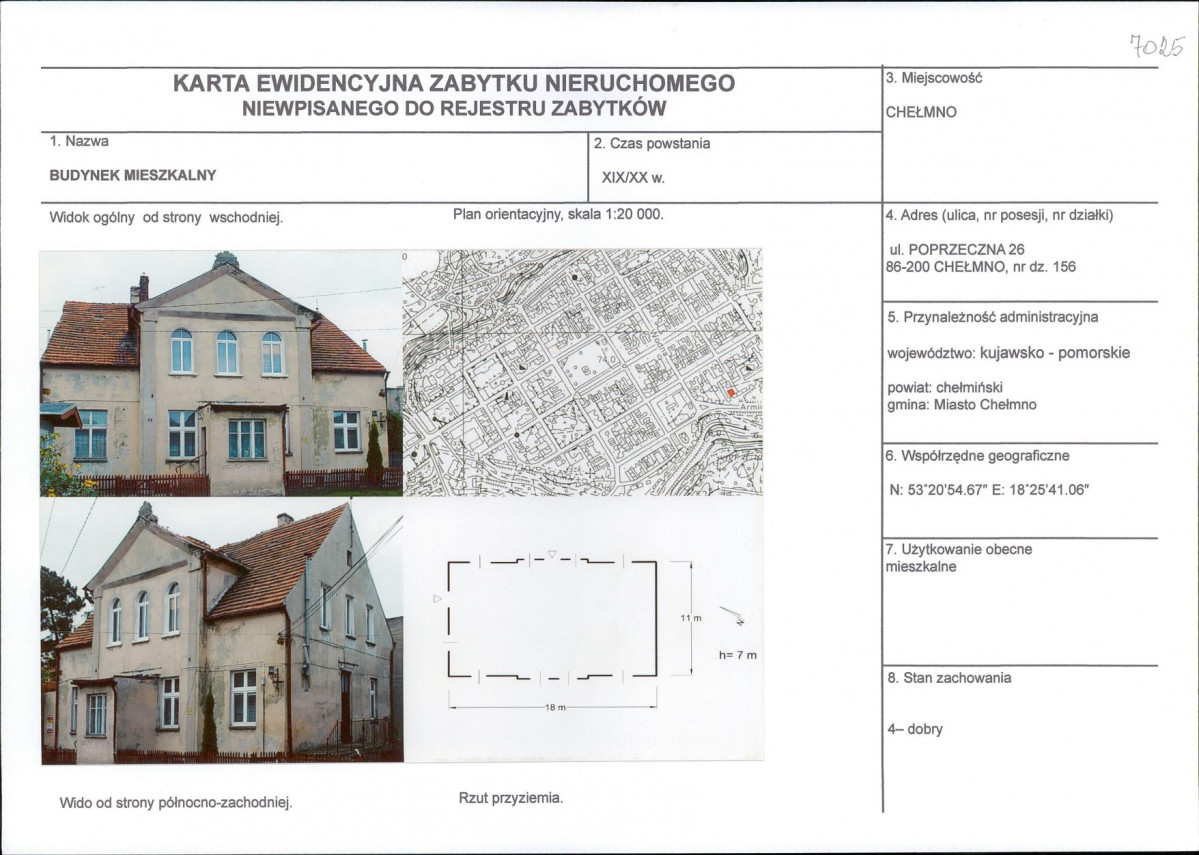Select the '4. Adres' field label
This screenshot has width=1199, height=855.
point(999,216)
